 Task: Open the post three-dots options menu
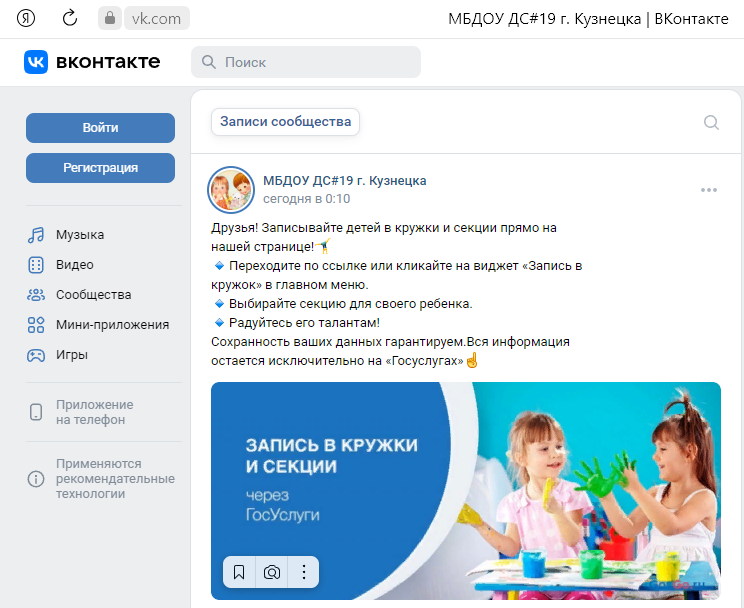709,190
